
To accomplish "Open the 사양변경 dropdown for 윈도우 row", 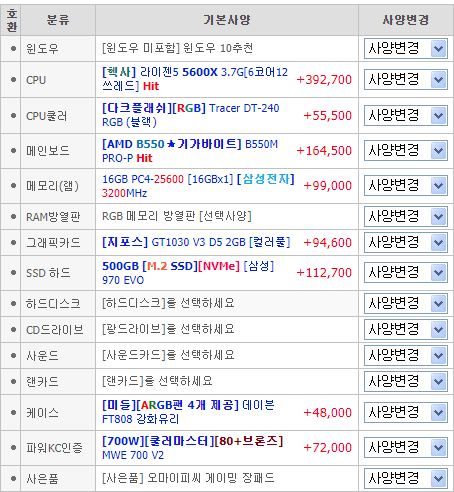I will coord(406,49).
